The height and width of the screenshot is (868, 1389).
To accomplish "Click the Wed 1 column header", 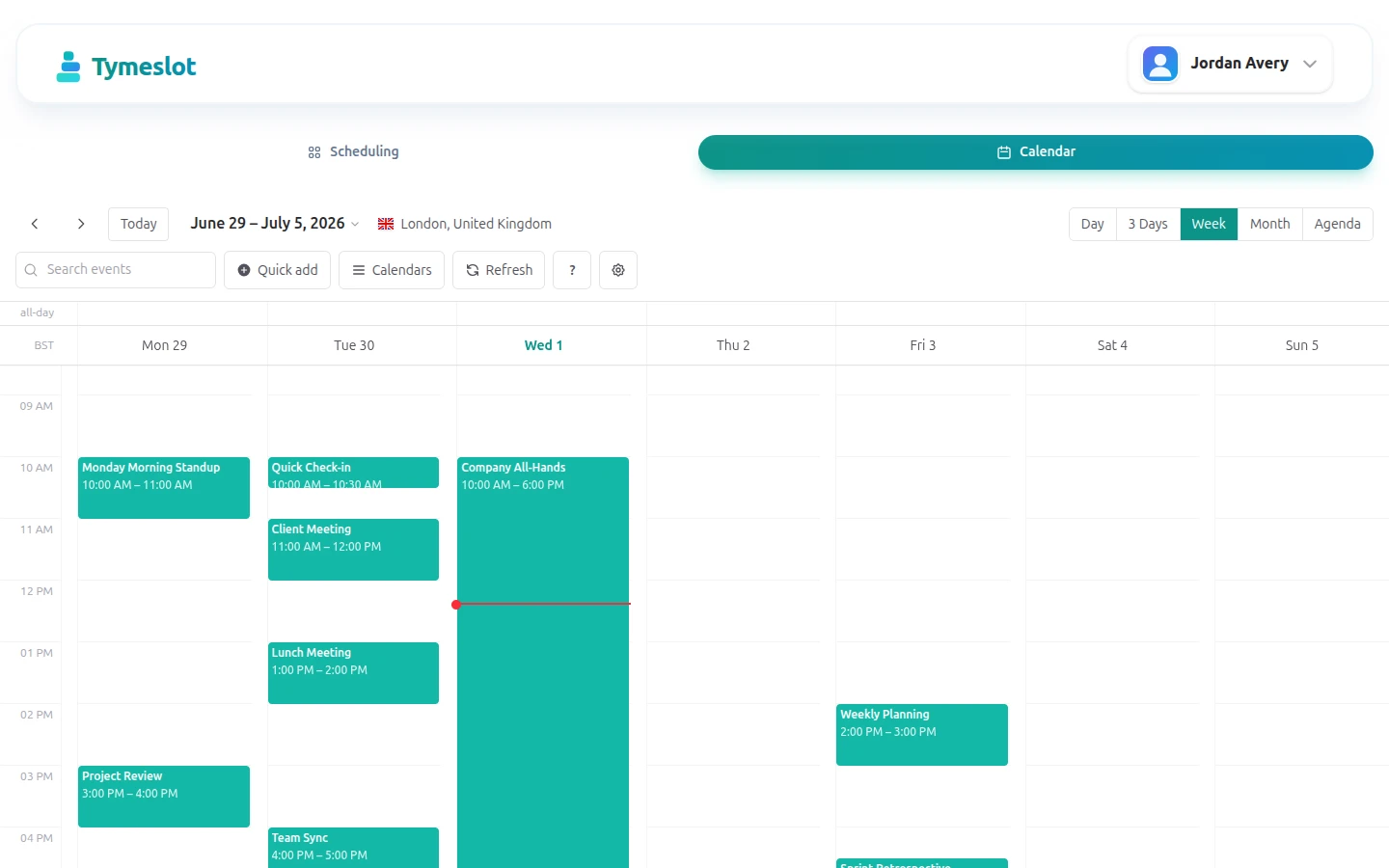I will (544, 345).
